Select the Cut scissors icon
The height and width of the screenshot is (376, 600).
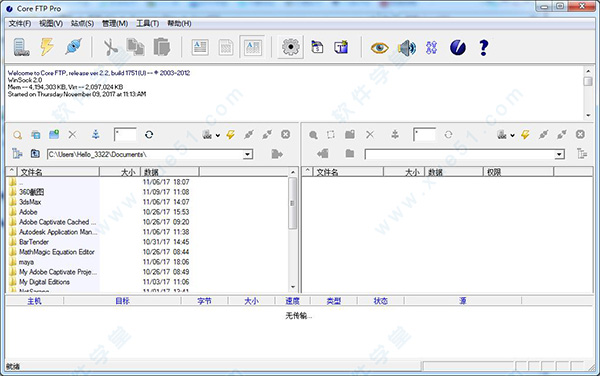pos(110,47)
